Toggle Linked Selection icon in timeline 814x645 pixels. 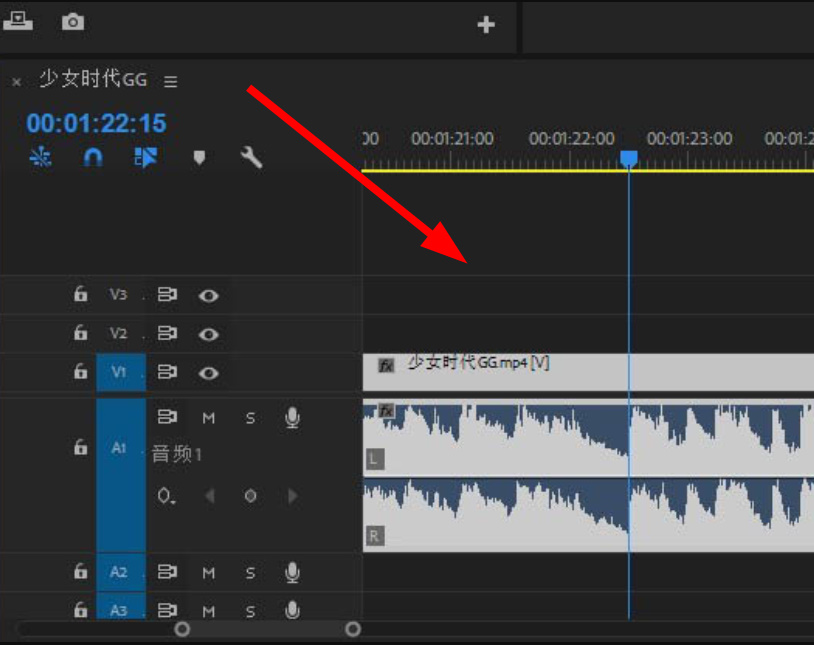click(x=146, y=157)
